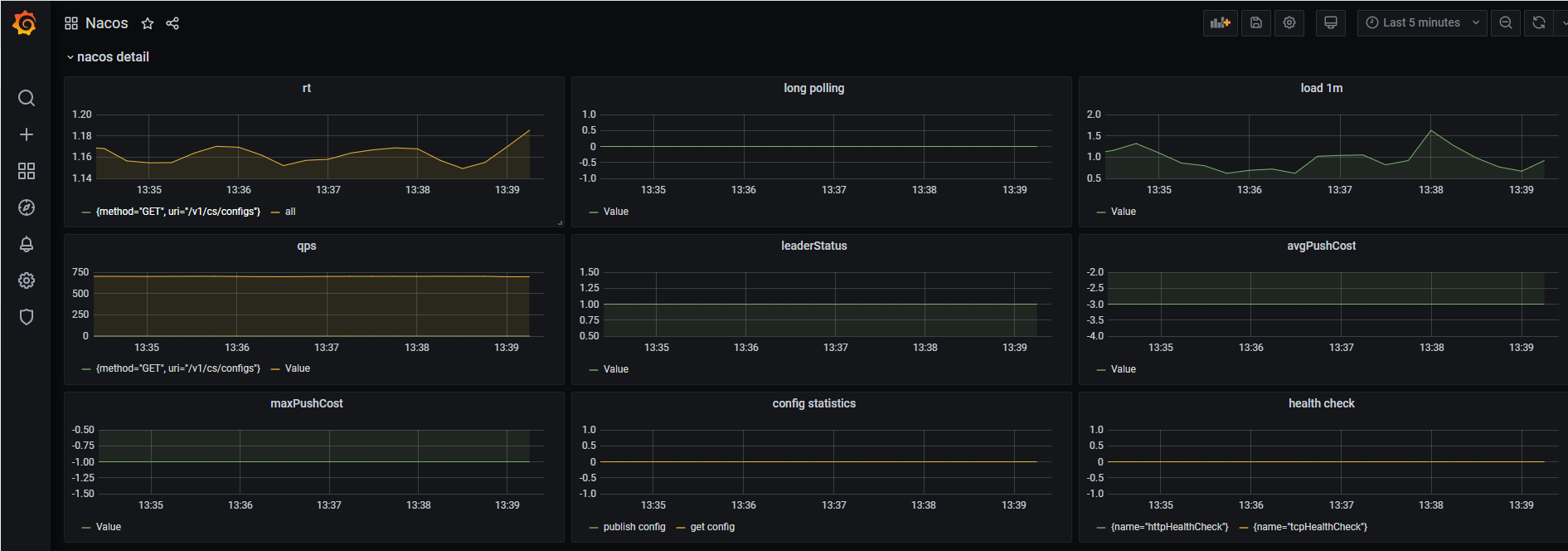Open dashboard settings gear in top bar

1289,23
